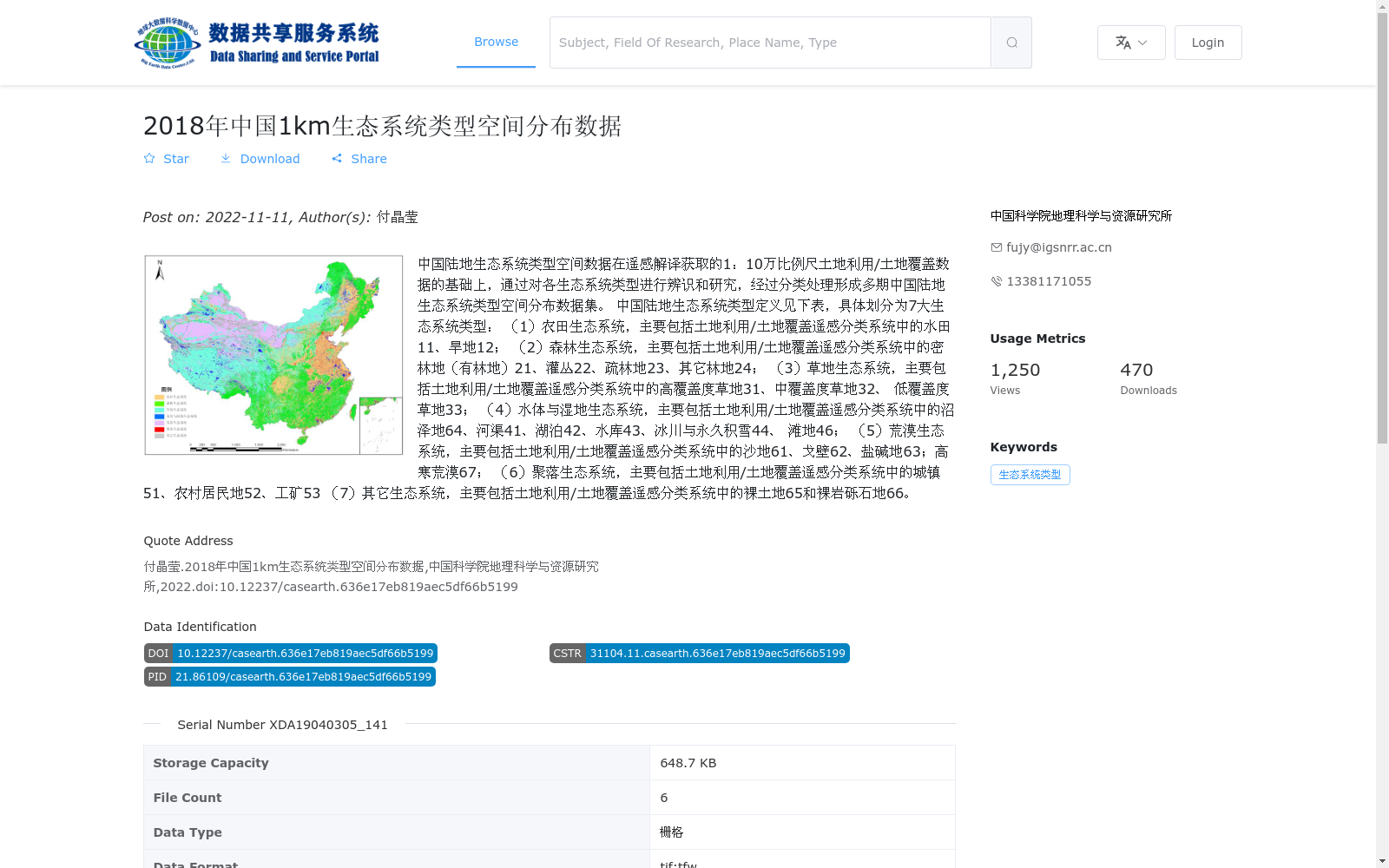The image size is (1389, 868).
Task: Click the Data Type row label
Action: (188, 832)
